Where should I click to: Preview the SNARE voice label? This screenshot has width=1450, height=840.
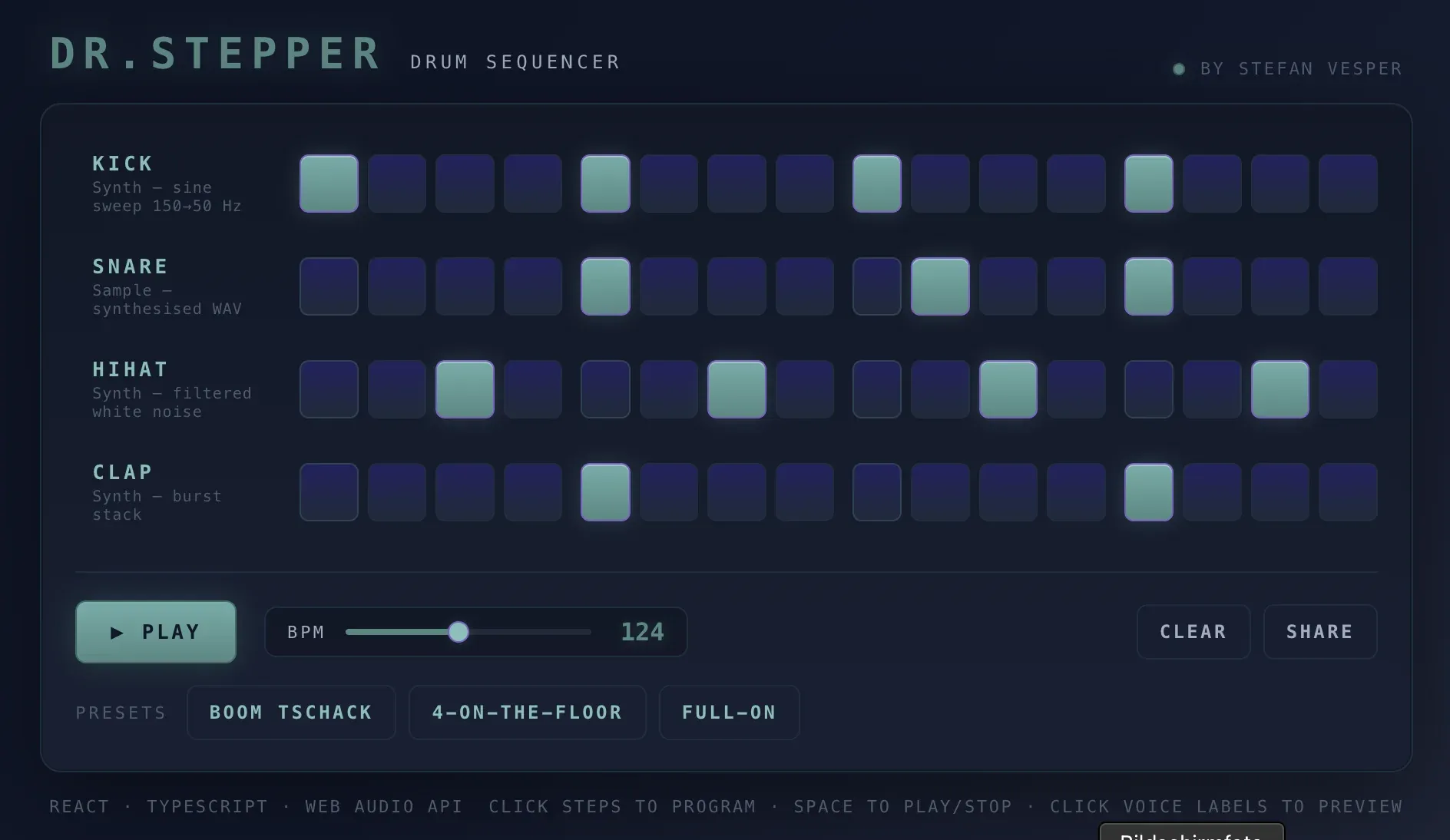coord(131,266)
